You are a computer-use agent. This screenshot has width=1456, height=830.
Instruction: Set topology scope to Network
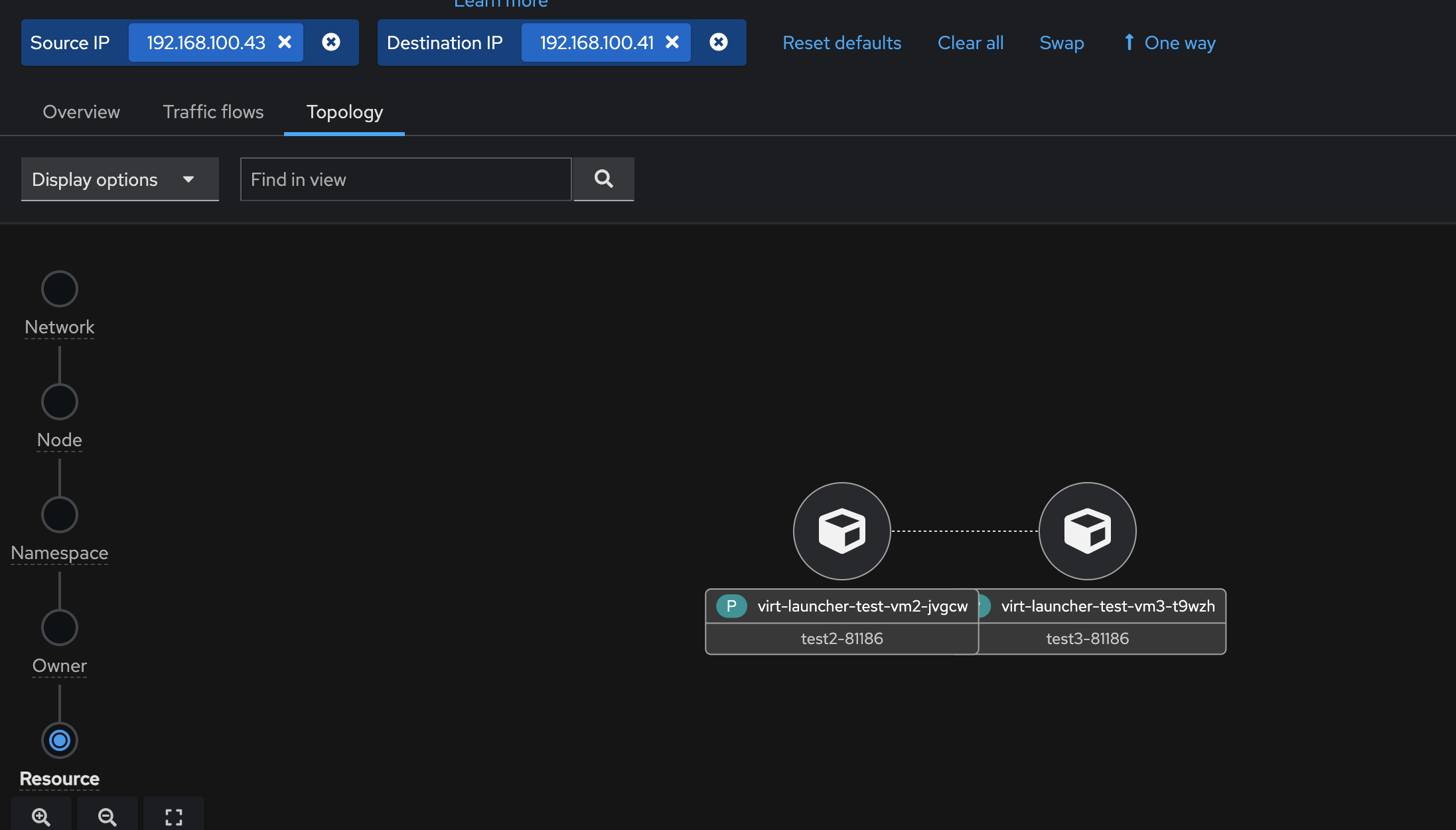coord(60,289)
